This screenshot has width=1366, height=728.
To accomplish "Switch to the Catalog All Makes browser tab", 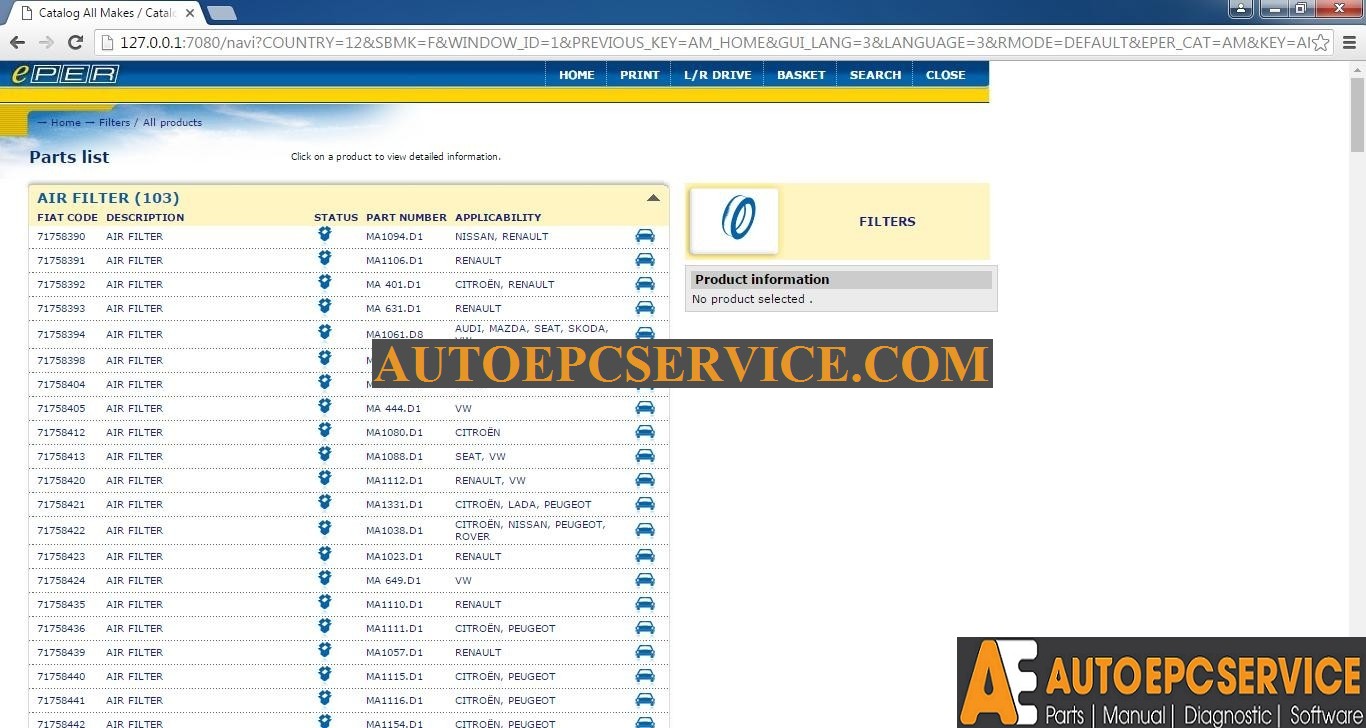I will click(100, 13).
